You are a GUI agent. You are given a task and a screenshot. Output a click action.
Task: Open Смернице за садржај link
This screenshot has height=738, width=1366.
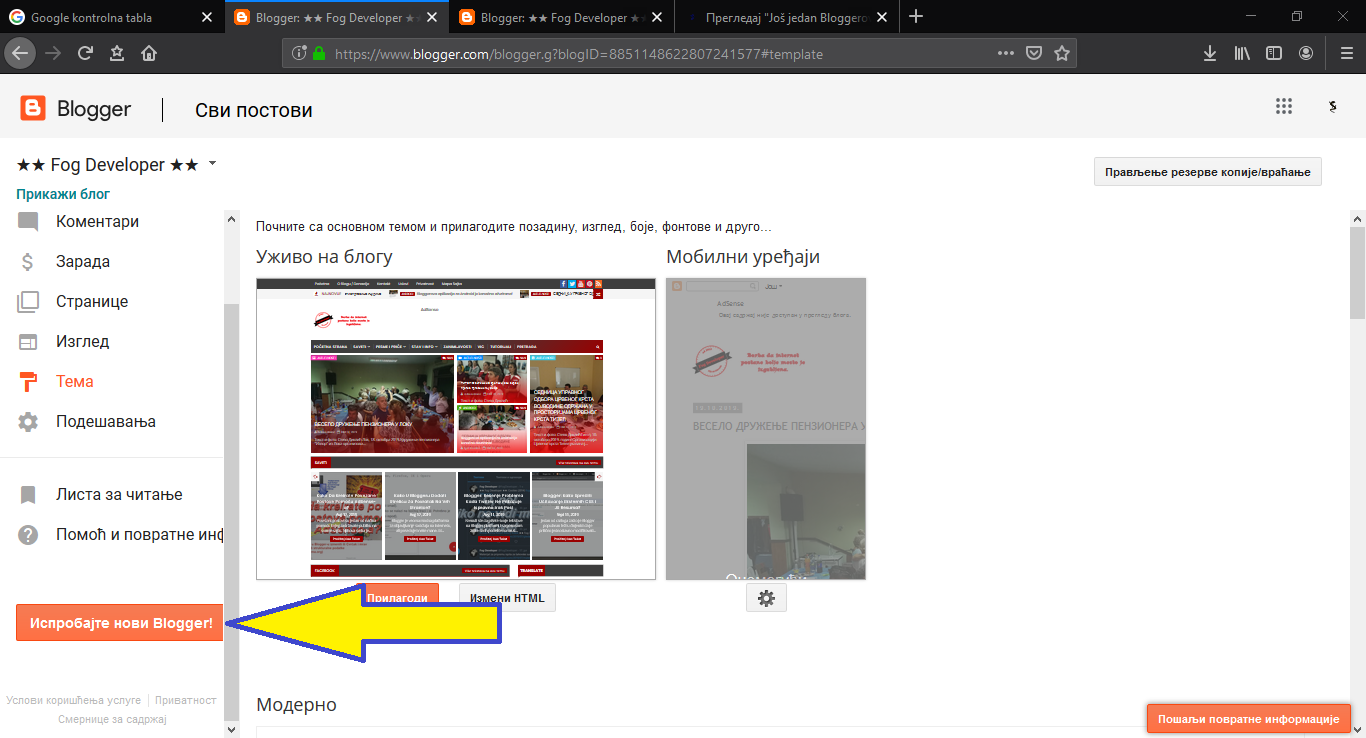point(112,719)
